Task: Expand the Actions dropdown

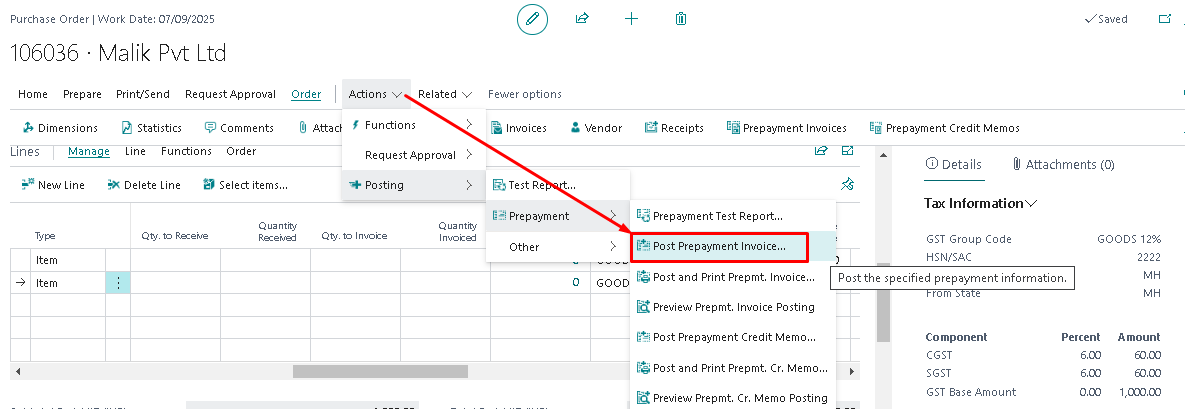Action: pos(376,94)
